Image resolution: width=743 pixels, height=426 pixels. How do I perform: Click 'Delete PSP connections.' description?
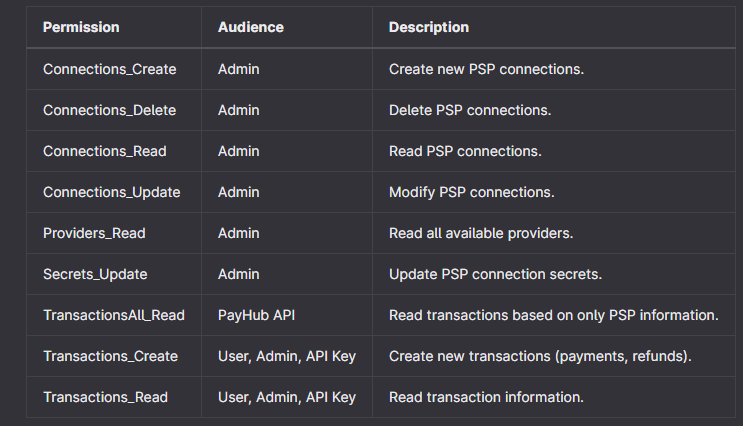coord(470,110)
